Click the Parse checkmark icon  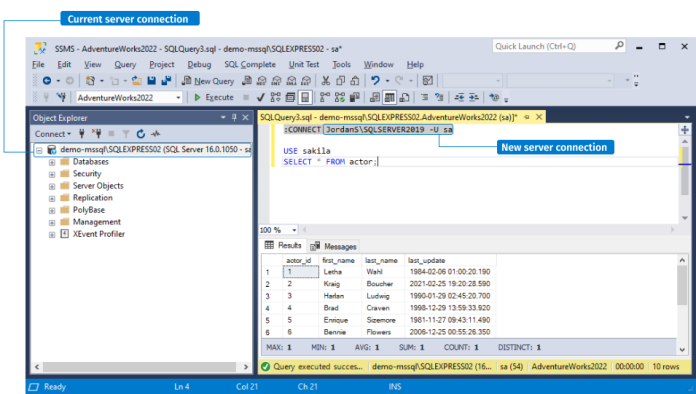(x=261, y=97)
